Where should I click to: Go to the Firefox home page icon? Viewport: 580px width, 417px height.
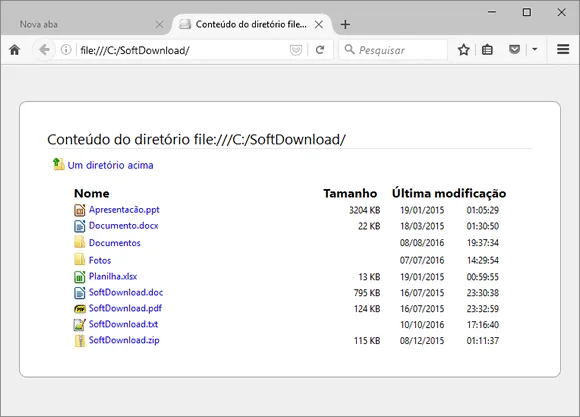[15, 50]
